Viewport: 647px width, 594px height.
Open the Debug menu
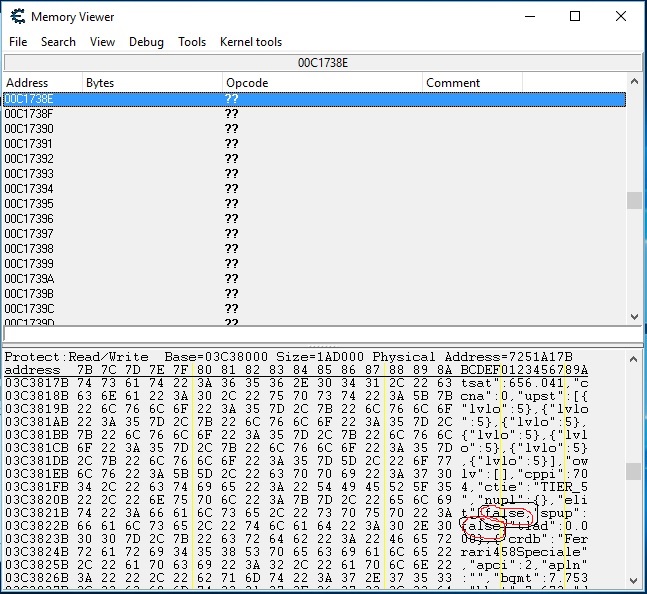click(146, 42)
